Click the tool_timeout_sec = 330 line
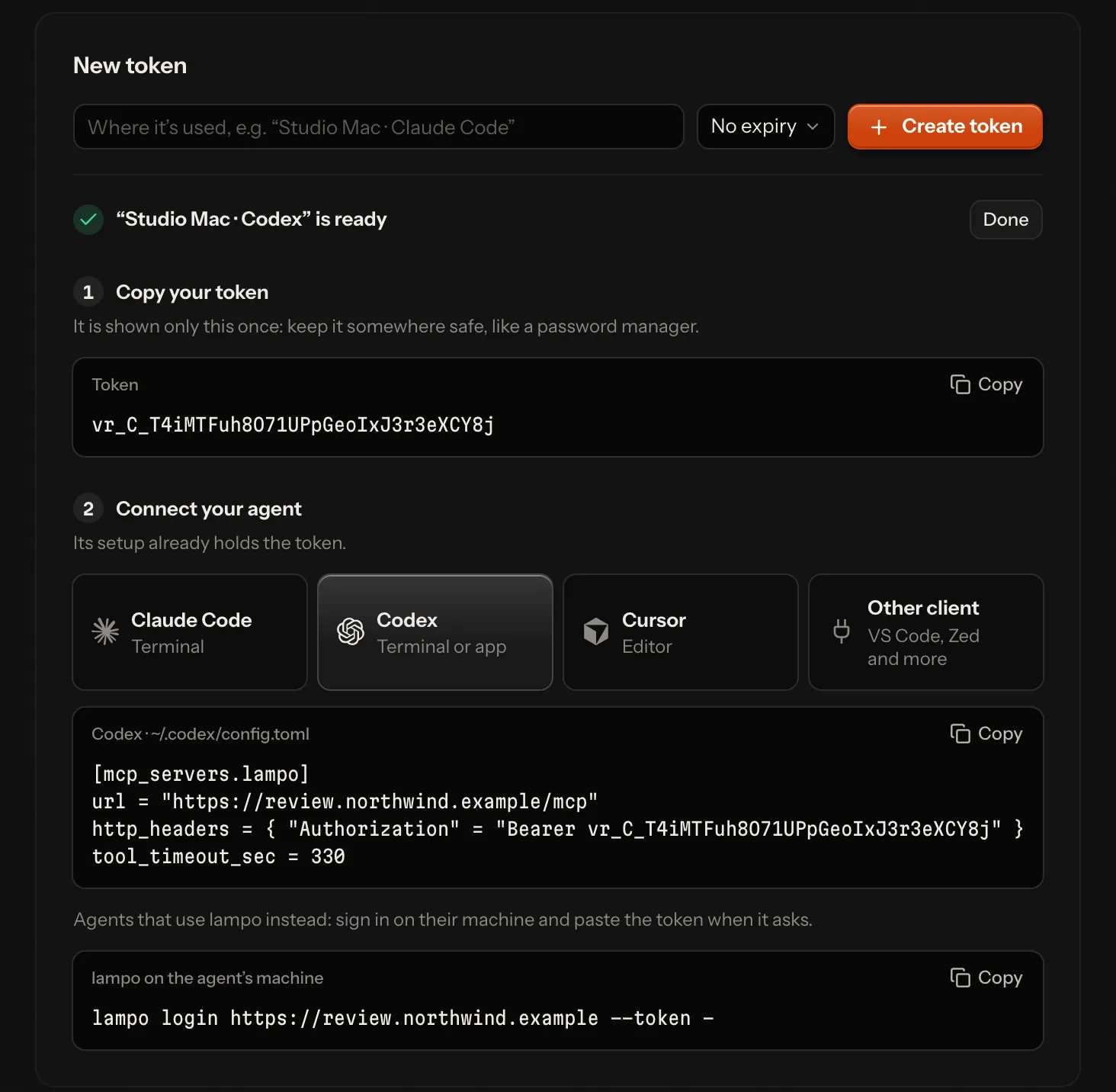The image size is (1116, 1092). 218,856
